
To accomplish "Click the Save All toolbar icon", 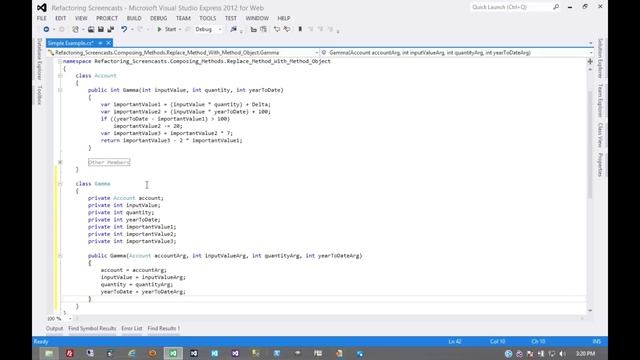I will [x=111, y=29].
